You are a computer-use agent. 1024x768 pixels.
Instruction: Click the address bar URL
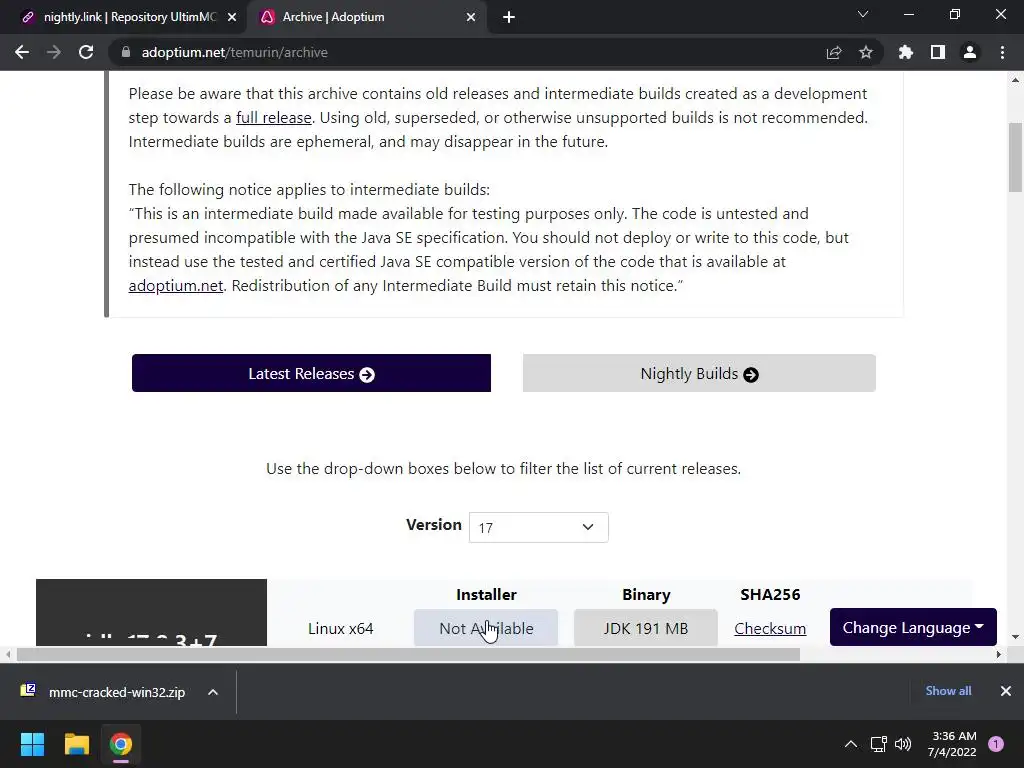click(x=234, y=52)
